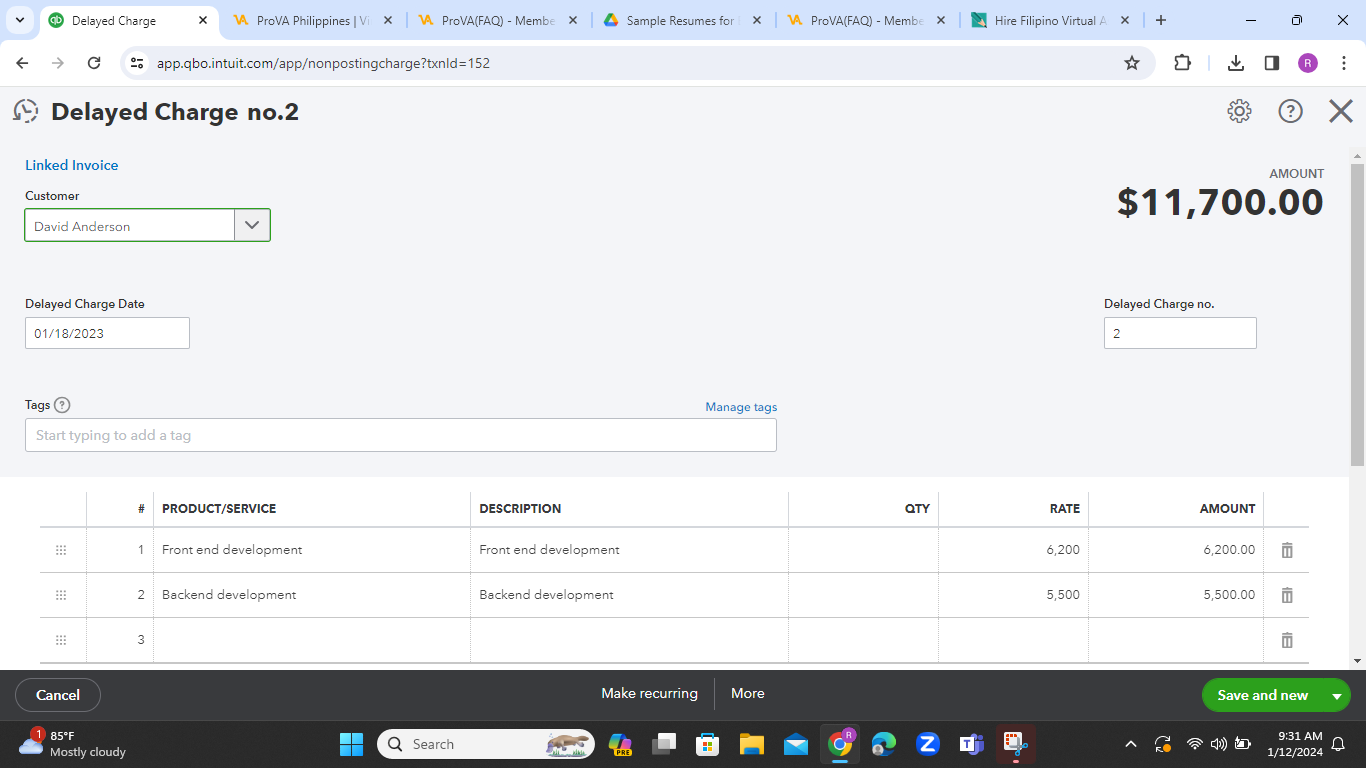Click the Manage tags link
Screen dimensions: 1366x768
point(741,407)
